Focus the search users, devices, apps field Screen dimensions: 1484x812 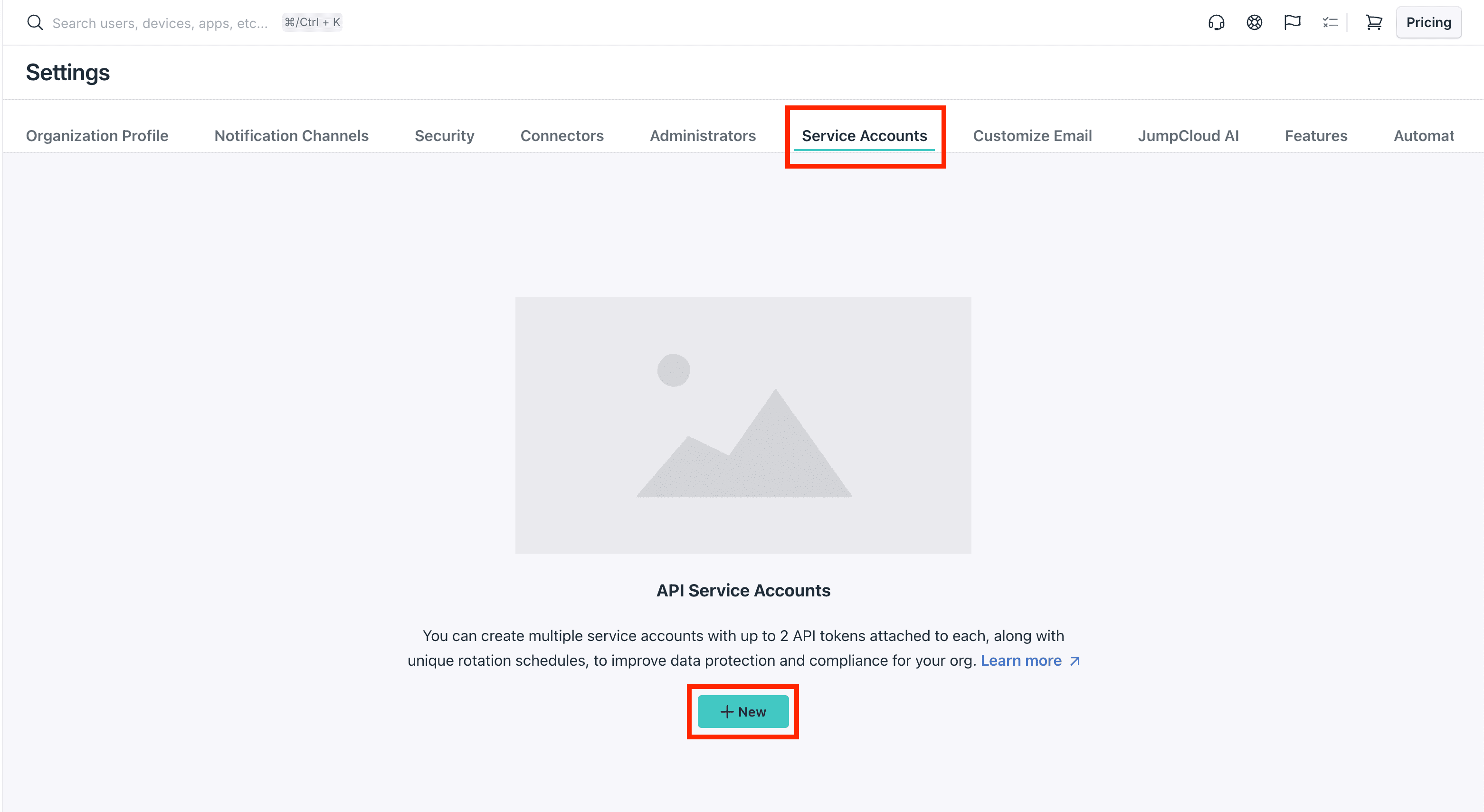160,23
